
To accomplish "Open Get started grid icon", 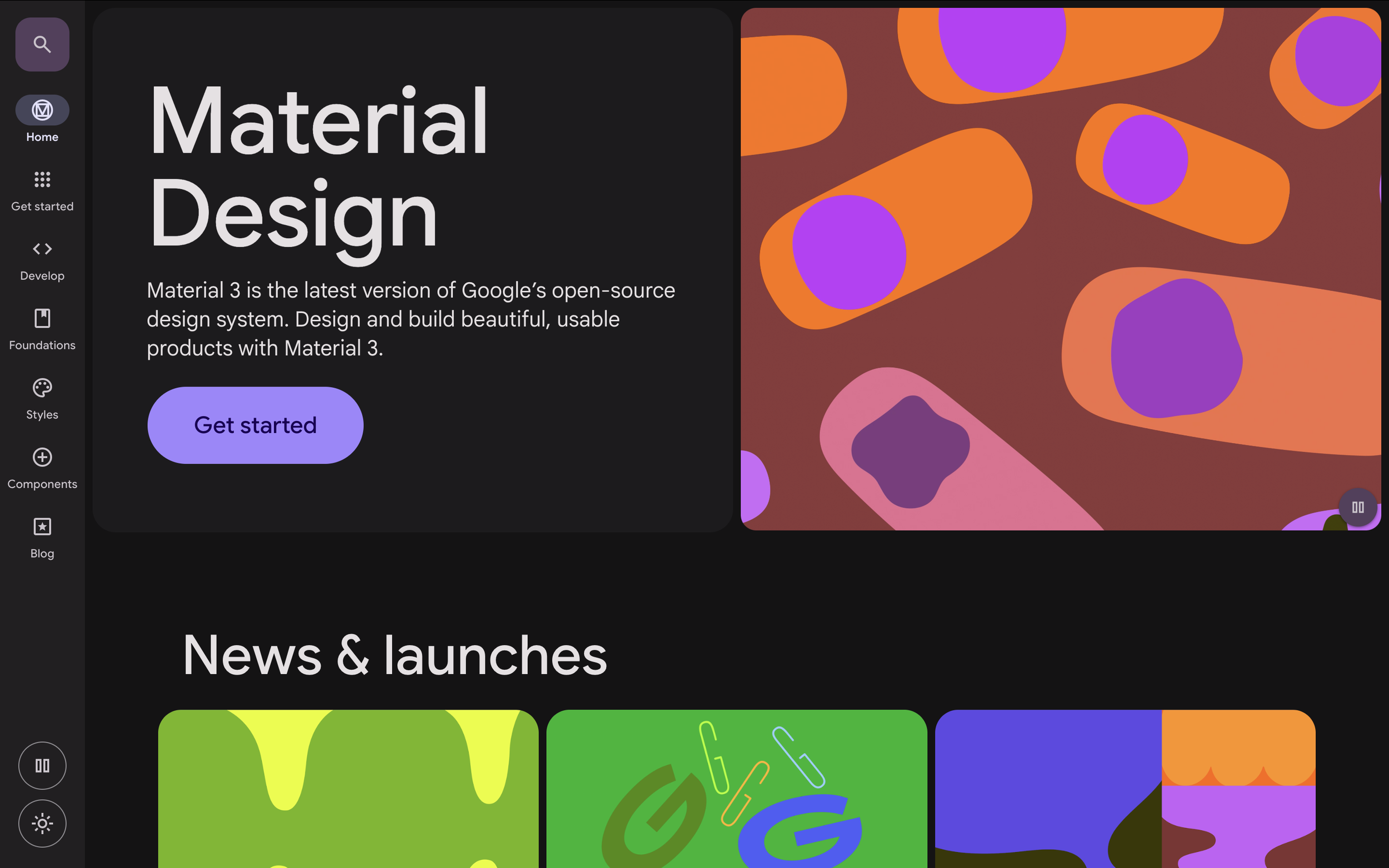I will 42,179.
